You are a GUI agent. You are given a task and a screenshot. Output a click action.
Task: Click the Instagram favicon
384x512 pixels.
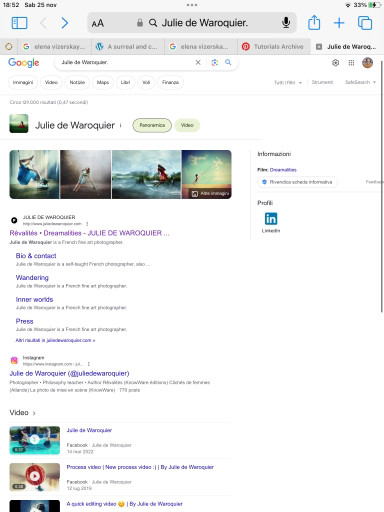click(14, 360)
